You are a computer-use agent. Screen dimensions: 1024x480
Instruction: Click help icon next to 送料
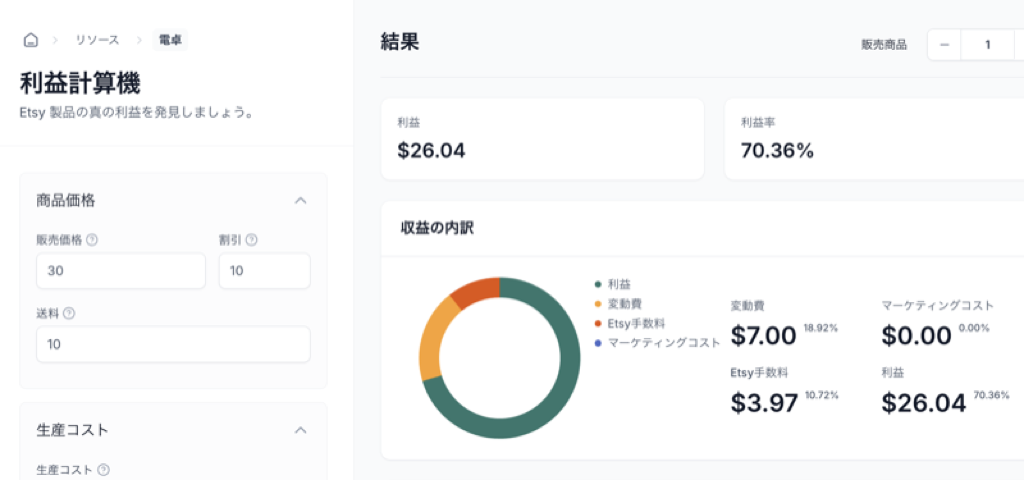pos(70,313)
